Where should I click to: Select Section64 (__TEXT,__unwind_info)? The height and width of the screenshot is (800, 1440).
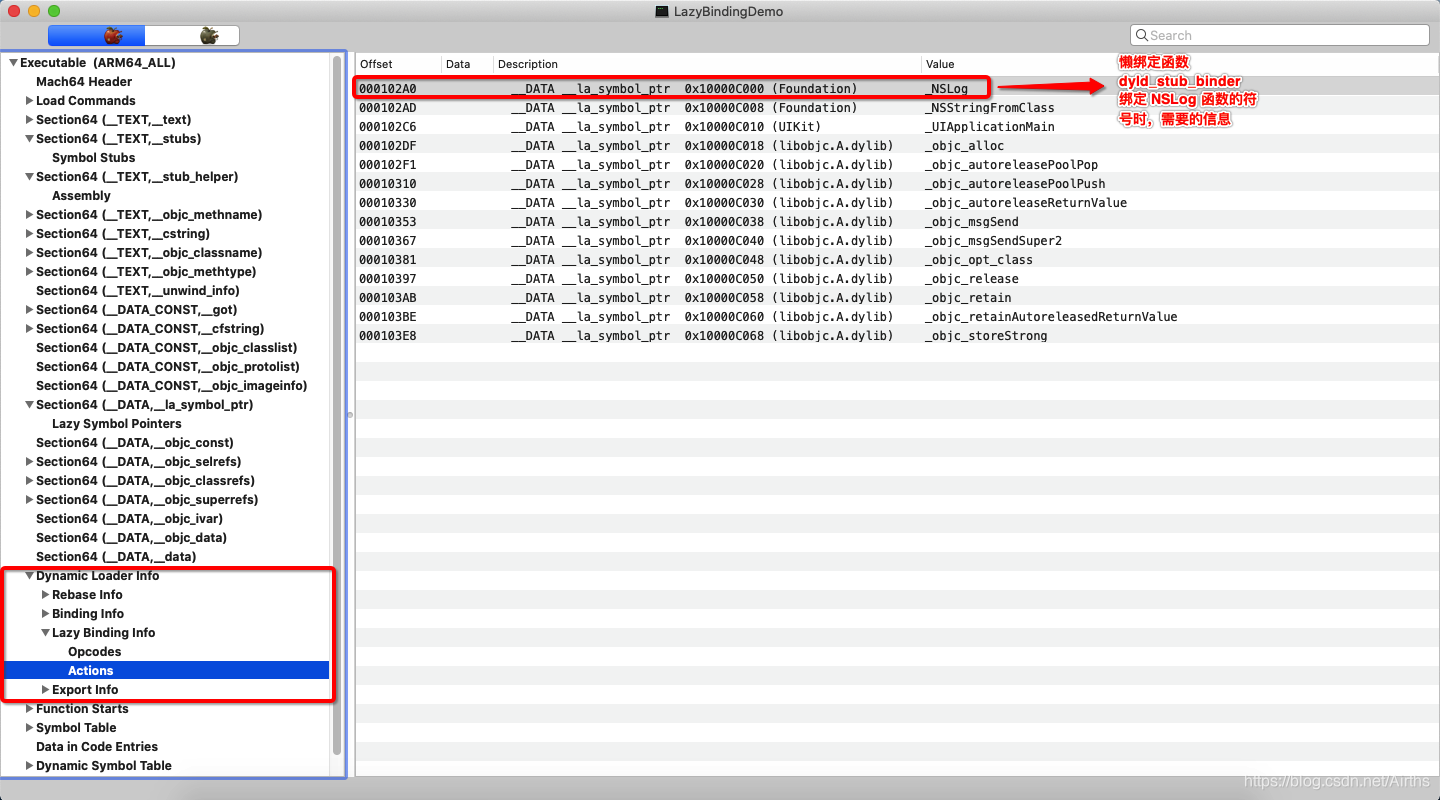pos(138,291)
